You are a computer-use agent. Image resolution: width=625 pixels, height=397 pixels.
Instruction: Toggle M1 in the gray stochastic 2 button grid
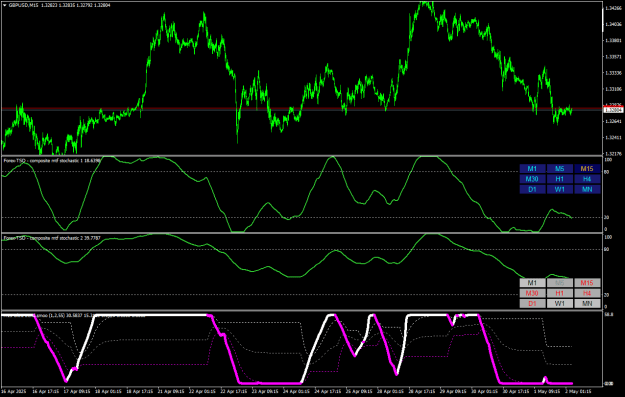(x=532, y=283)
